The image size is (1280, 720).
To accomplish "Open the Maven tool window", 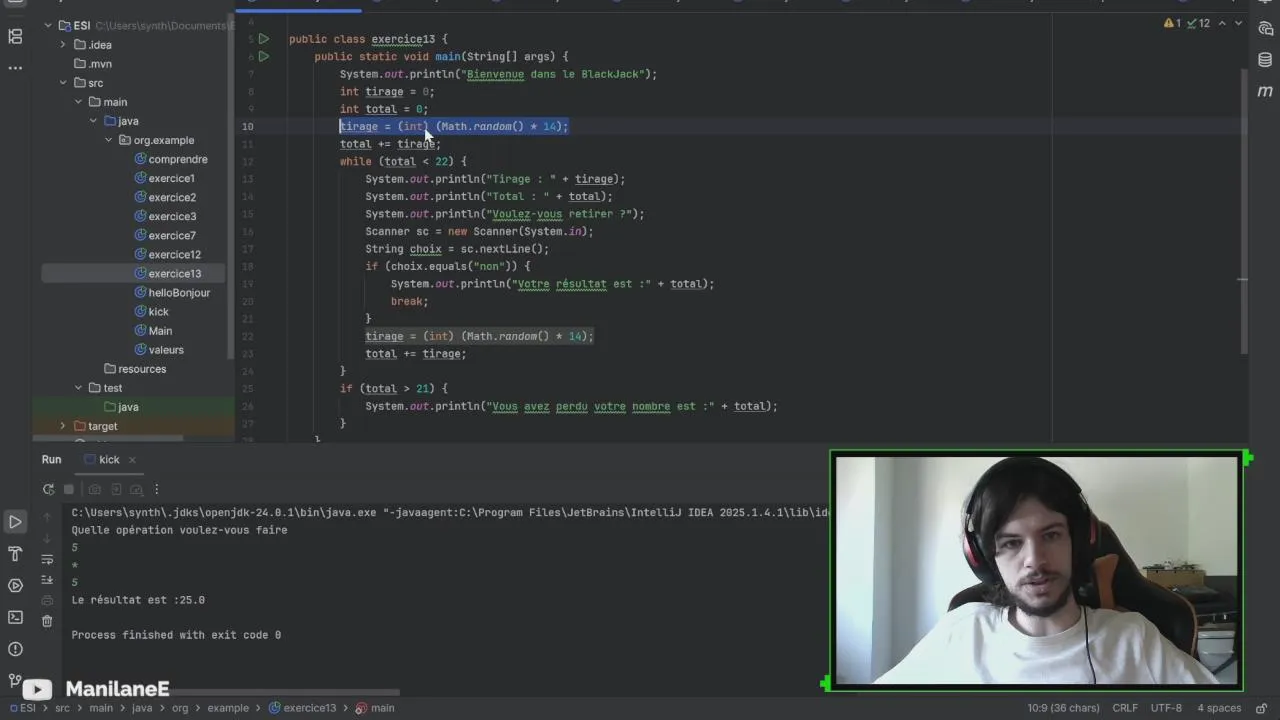I will pos(1265,91).
